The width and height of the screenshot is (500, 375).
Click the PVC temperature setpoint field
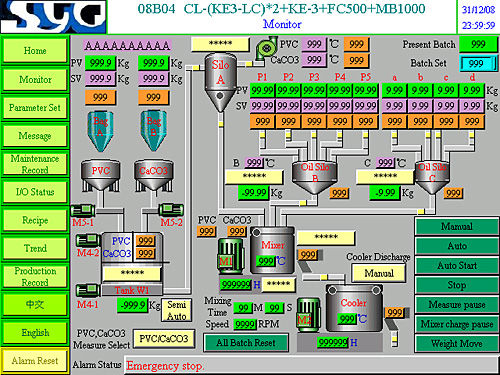[314, 44]
